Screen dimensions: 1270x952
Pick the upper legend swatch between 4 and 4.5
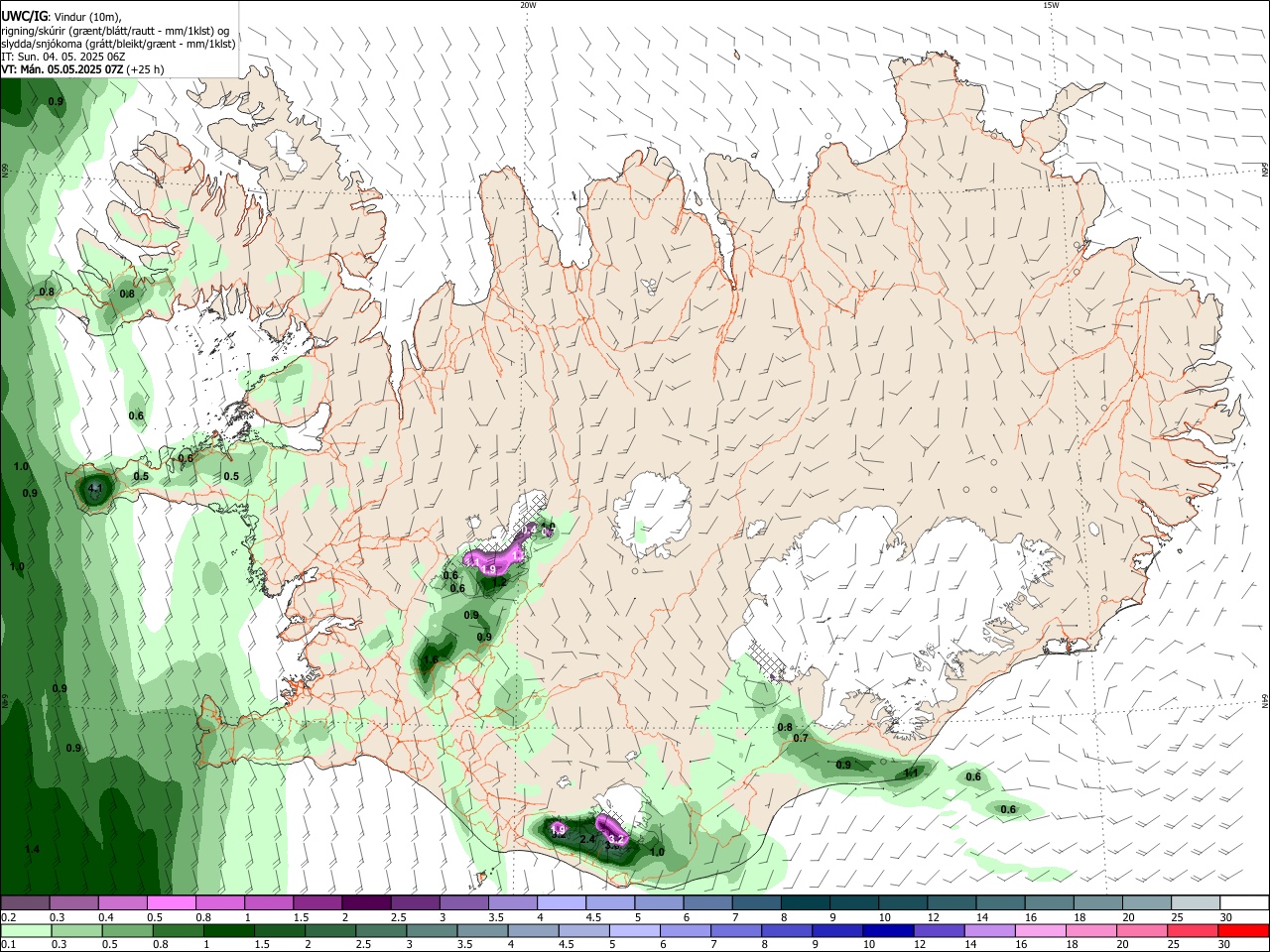tap(562, 902)
